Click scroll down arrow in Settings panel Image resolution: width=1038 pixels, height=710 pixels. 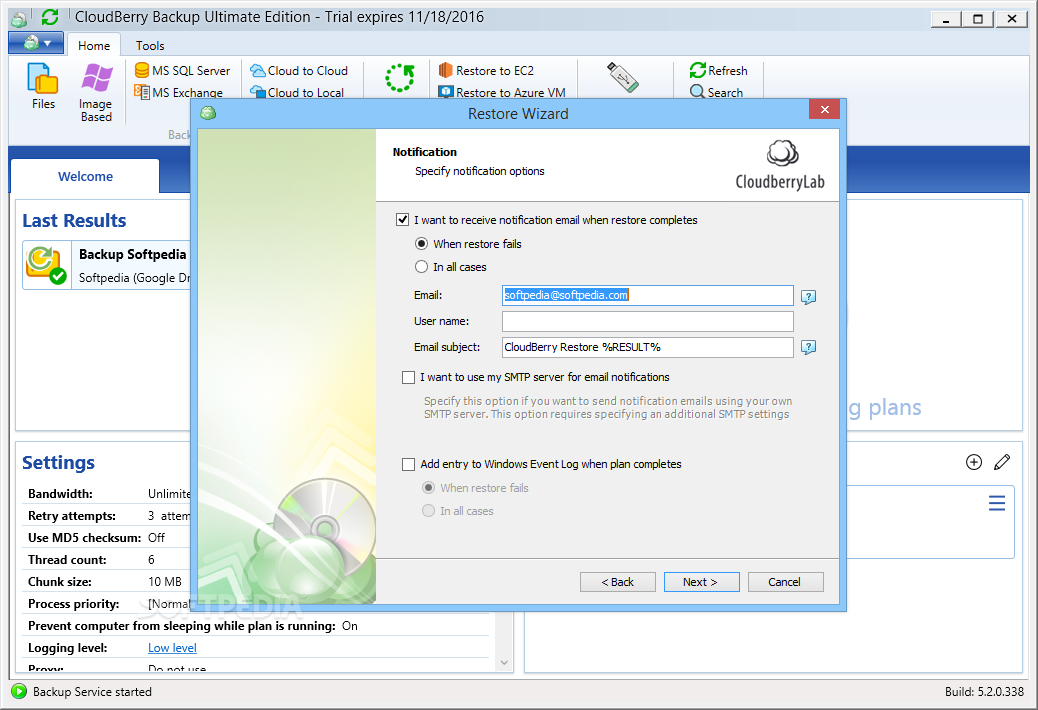click(x=504, y=662)
